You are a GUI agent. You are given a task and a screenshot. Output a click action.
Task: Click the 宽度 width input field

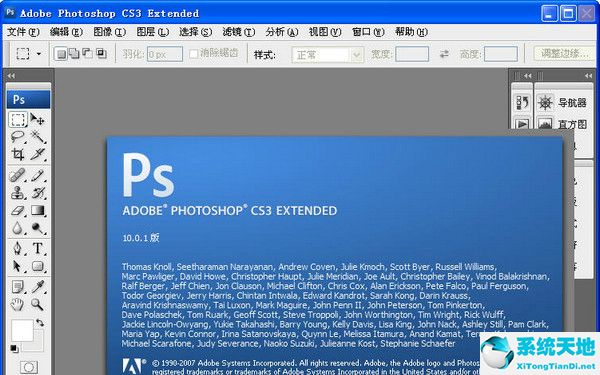[412, 54]
